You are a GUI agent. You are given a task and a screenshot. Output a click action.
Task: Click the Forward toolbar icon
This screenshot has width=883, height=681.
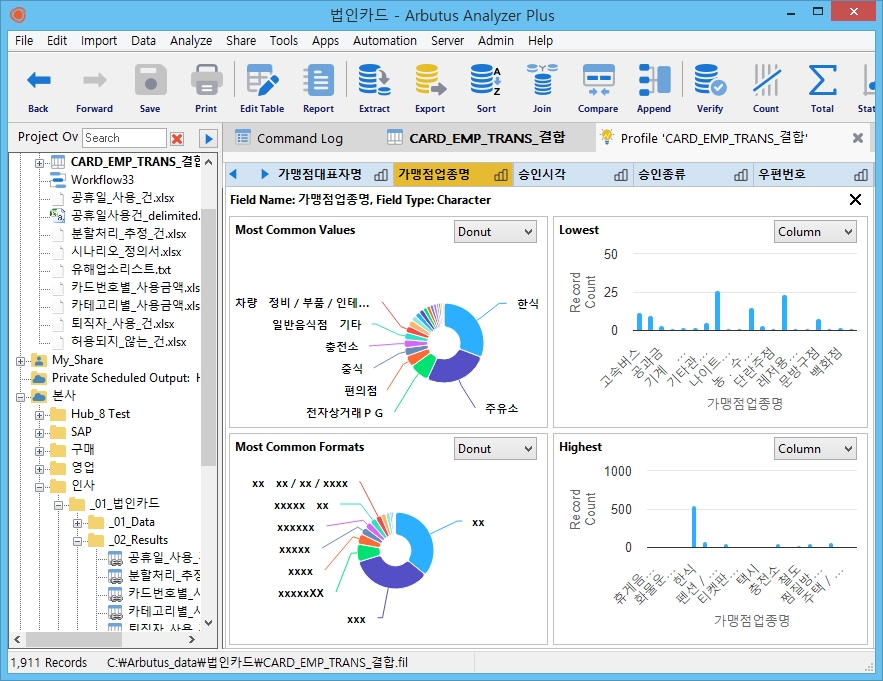[94, 88]
